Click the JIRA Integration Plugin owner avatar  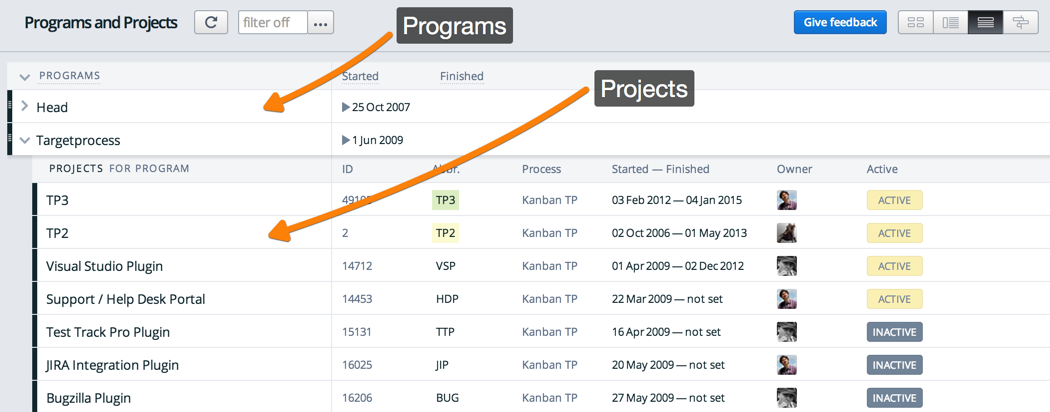coord(787,365)
